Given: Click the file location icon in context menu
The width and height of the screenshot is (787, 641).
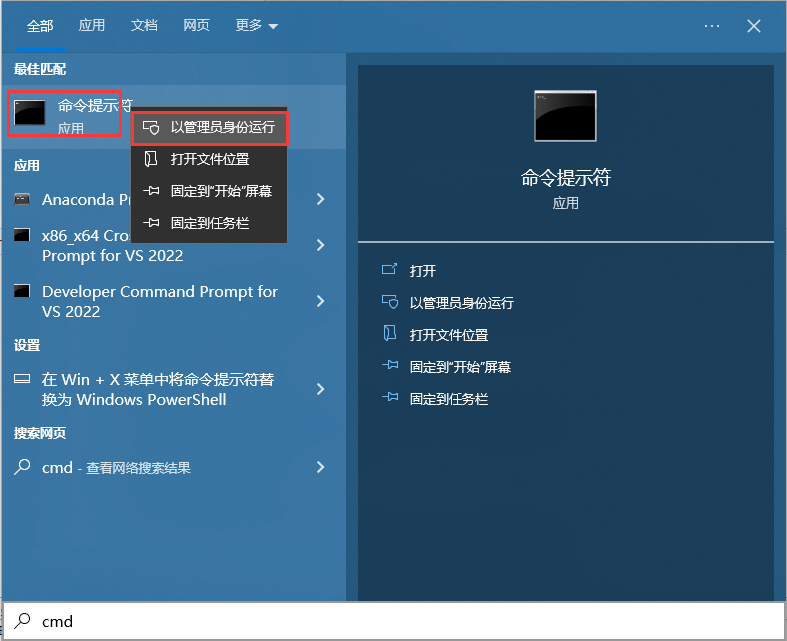Looking at the screenshot, I should tap(151, 159).
